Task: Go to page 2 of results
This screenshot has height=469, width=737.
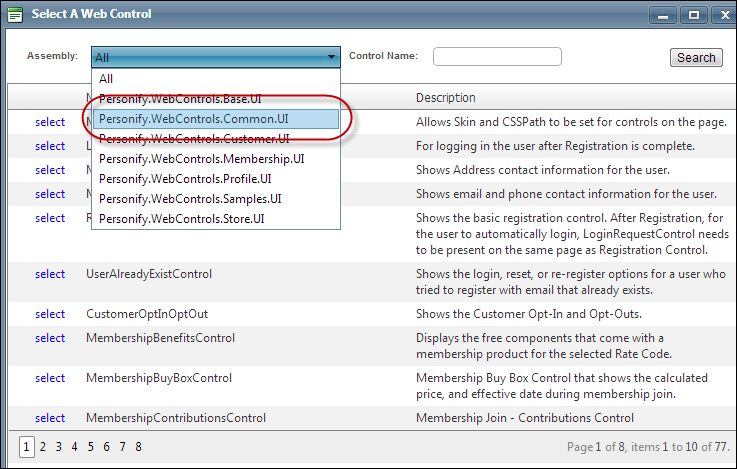Action: tap(42, 446)
